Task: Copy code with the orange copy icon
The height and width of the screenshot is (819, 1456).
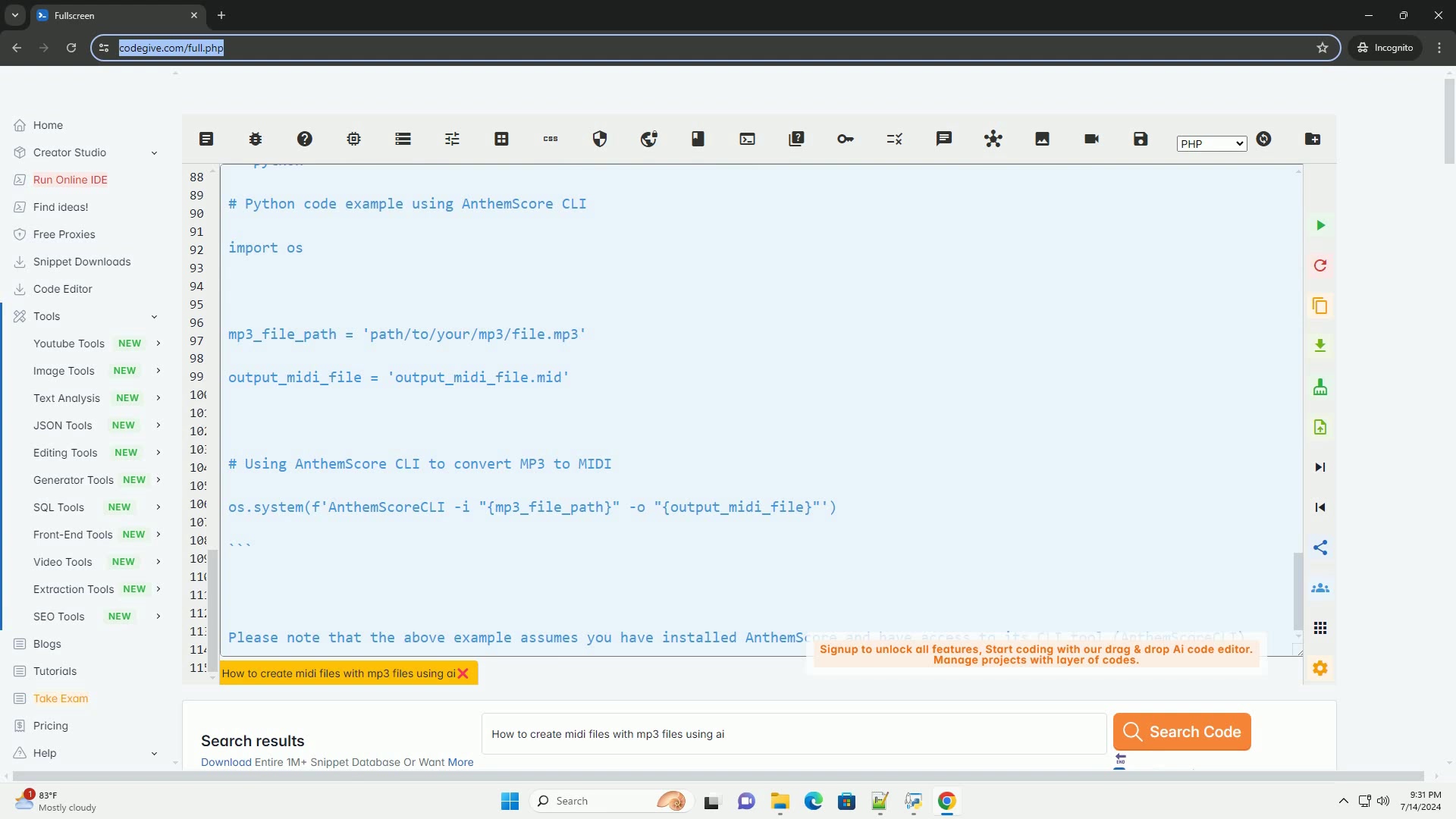Action: (1320, 306)
